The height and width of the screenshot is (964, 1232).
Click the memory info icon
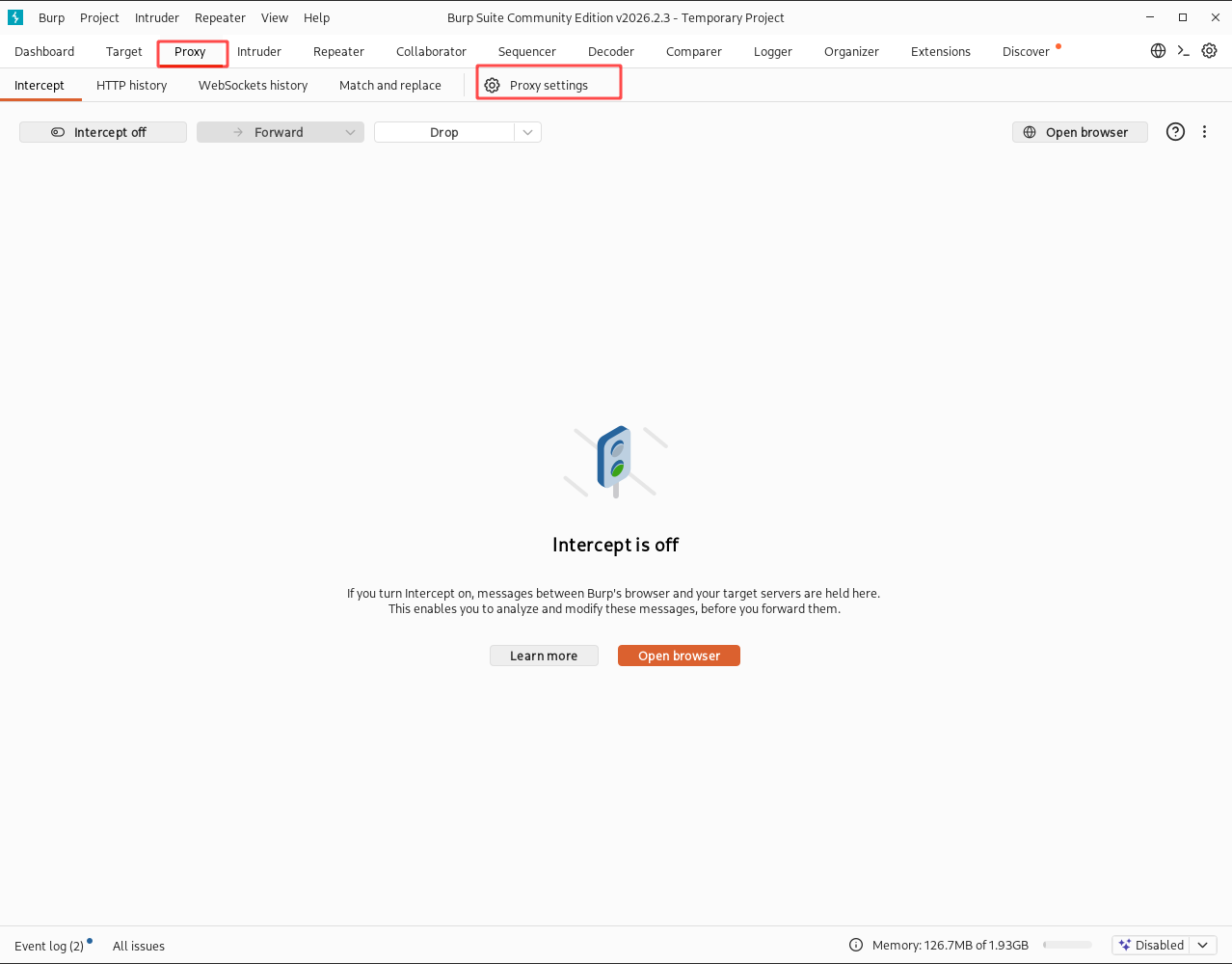856,945
